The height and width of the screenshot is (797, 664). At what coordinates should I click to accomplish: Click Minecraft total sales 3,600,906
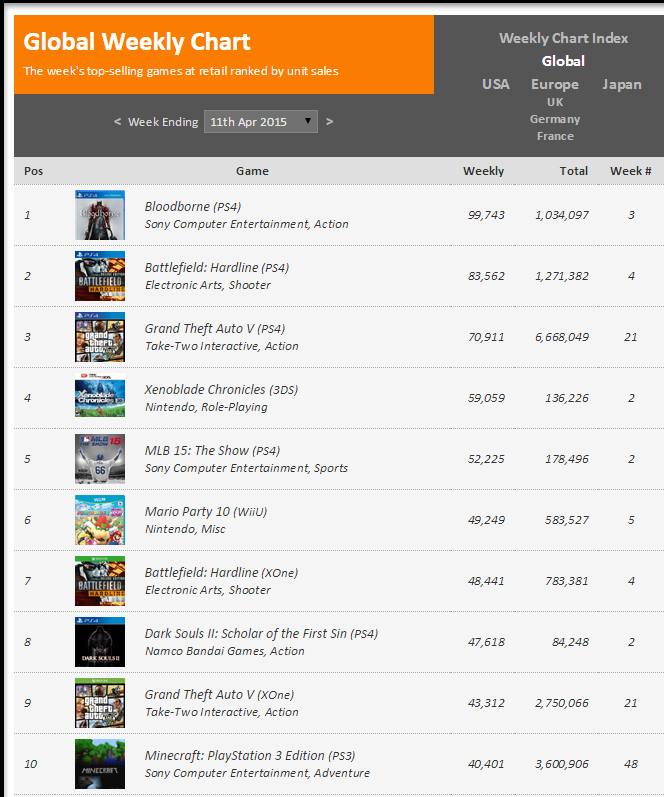click(562, 764)
